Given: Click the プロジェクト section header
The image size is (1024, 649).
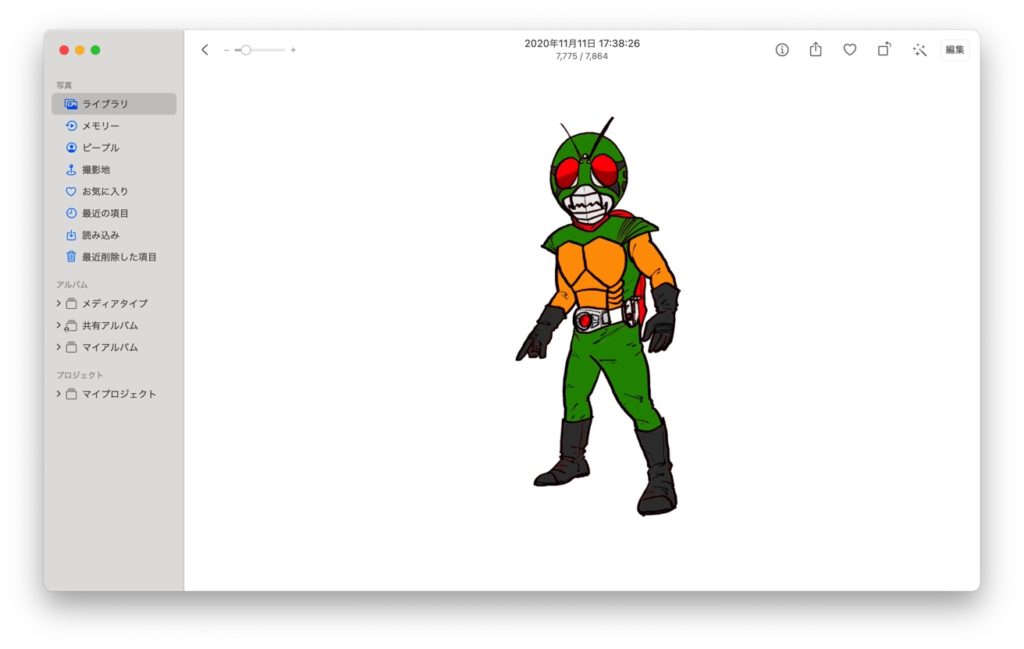Looking at the screenshot, I should (x=80, y=375).
